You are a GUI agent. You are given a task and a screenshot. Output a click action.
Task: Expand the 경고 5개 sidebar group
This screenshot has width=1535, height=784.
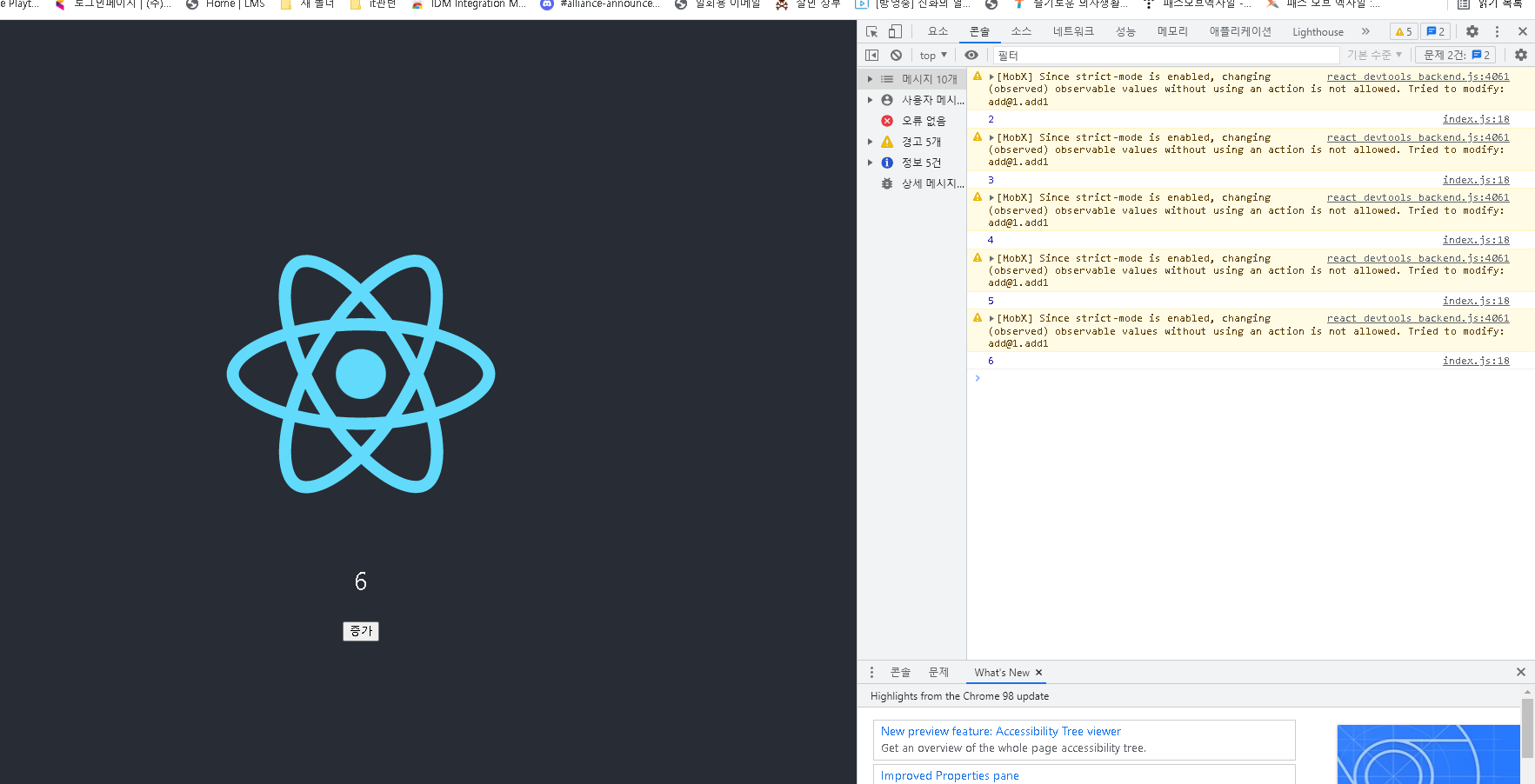(870, 142)
